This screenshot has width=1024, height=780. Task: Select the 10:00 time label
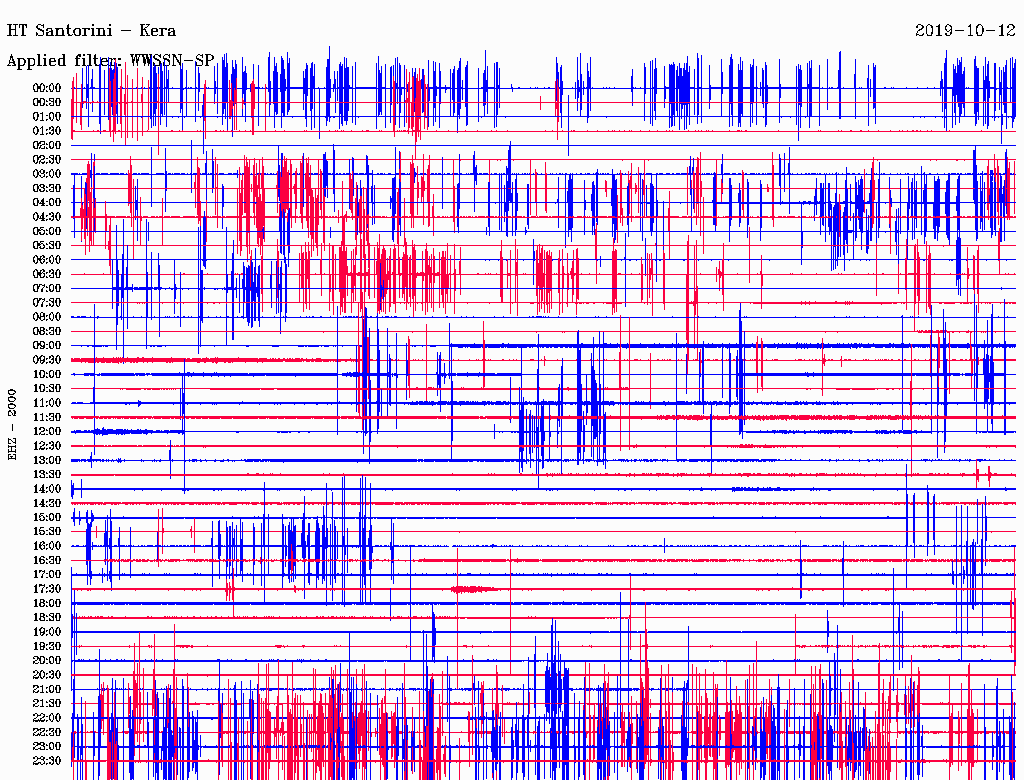(47, 374)
